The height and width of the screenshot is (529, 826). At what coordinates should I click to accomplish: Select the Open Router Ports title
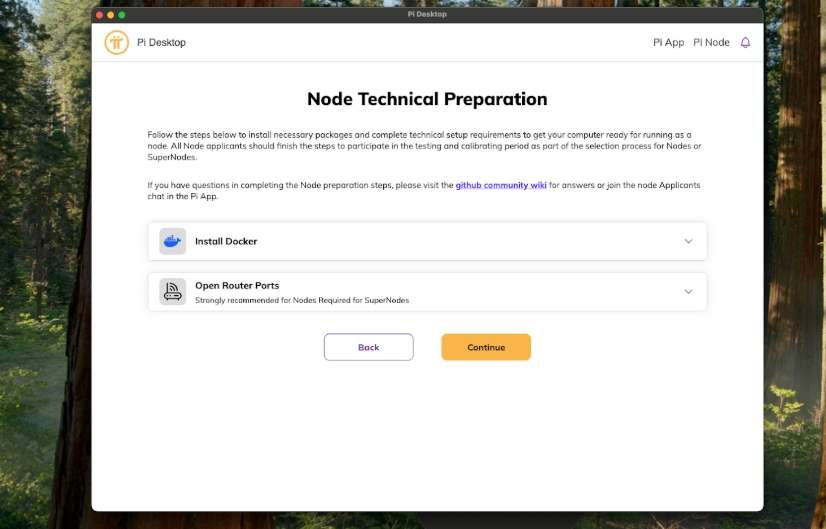pyautogui.click(x=237, y=286)
